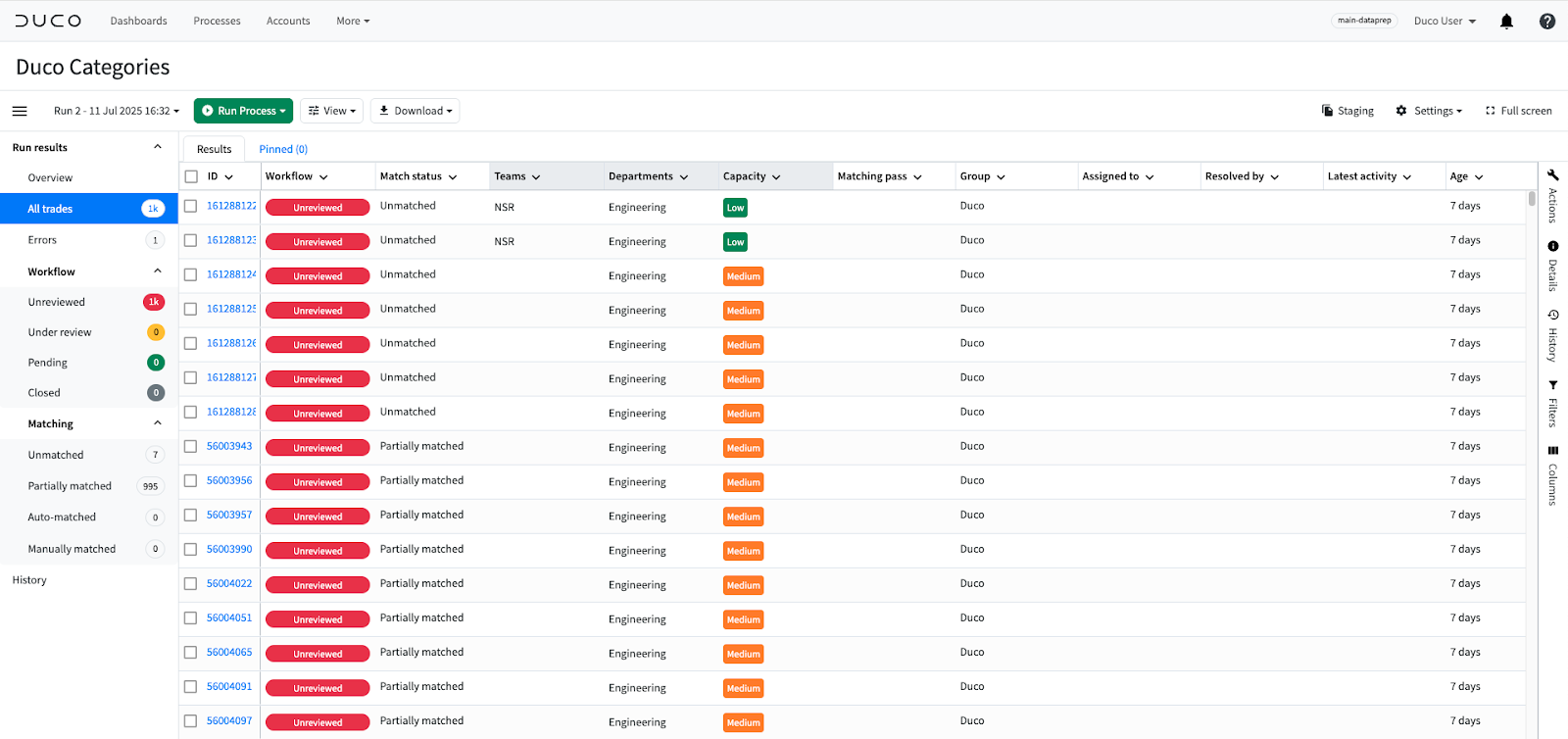Collapse the Workflow sidebar section
The width and height of the screenshot is (1568, 739).
(x=158, y=271)
